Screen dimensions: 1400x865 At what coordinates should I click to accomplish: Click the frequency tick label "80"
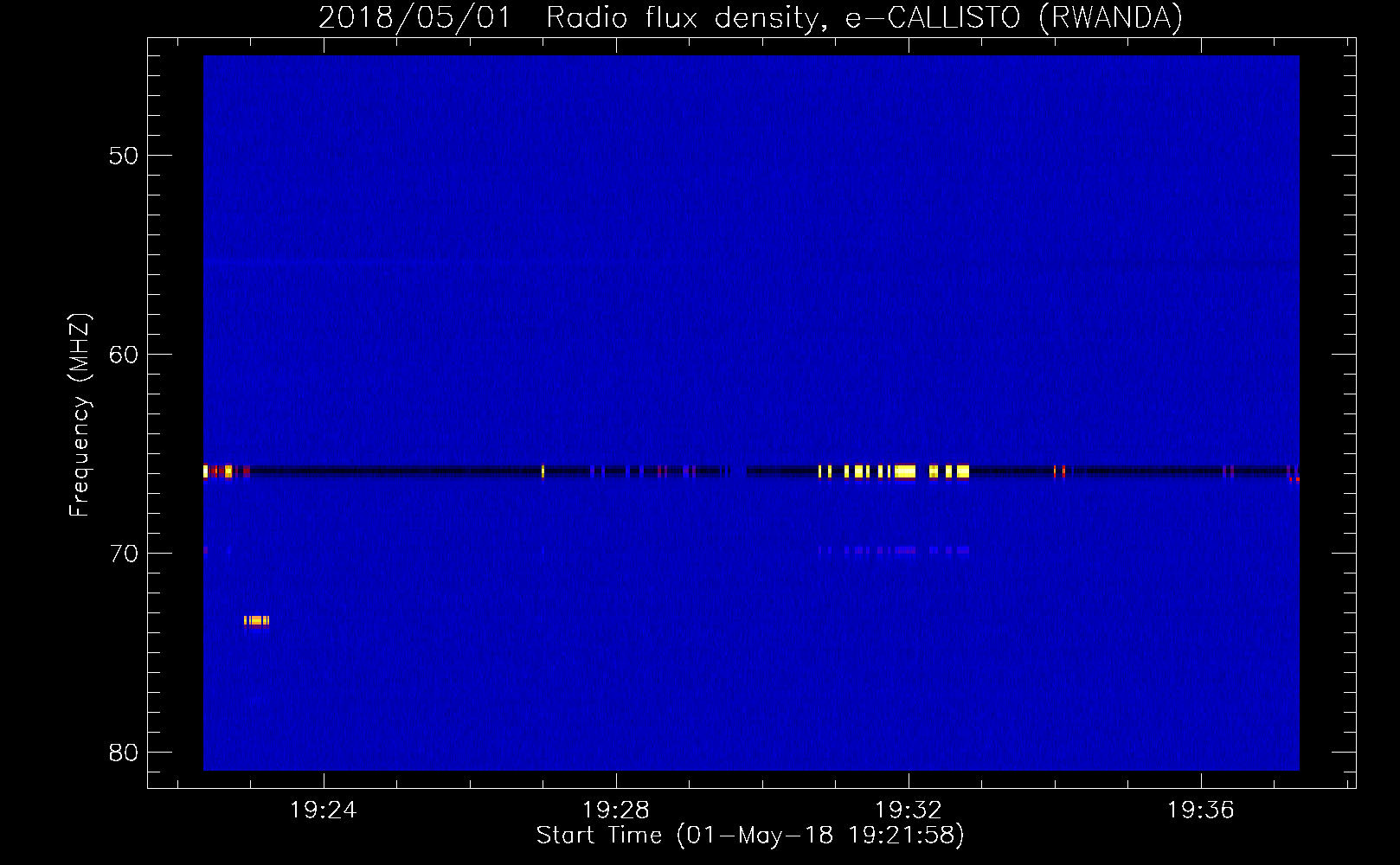(125, 753)
